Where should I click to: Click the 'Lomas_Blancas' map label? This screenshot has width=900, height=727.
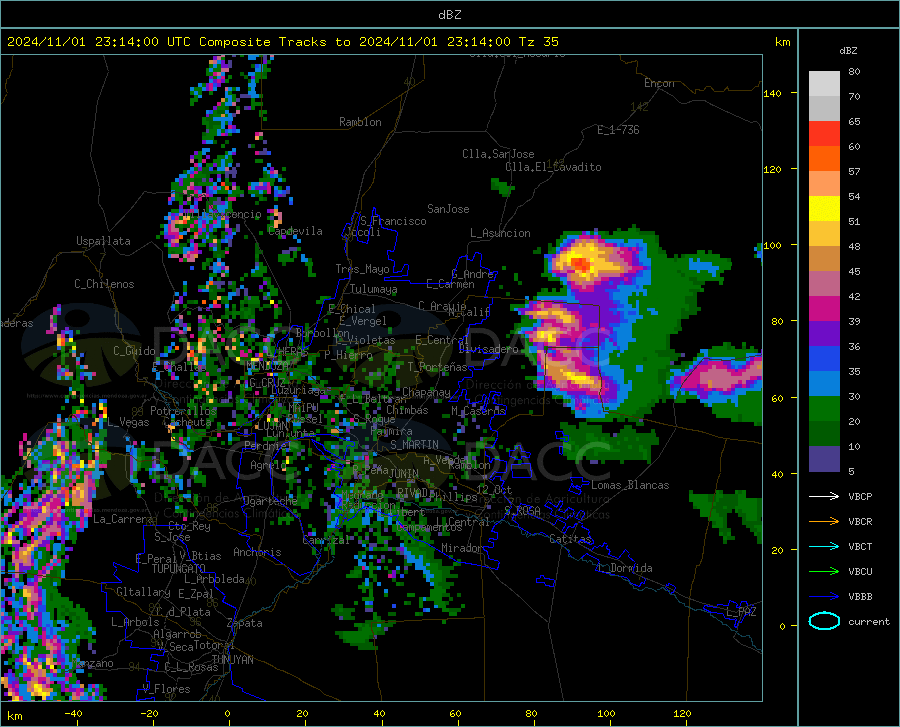point(630,485)
